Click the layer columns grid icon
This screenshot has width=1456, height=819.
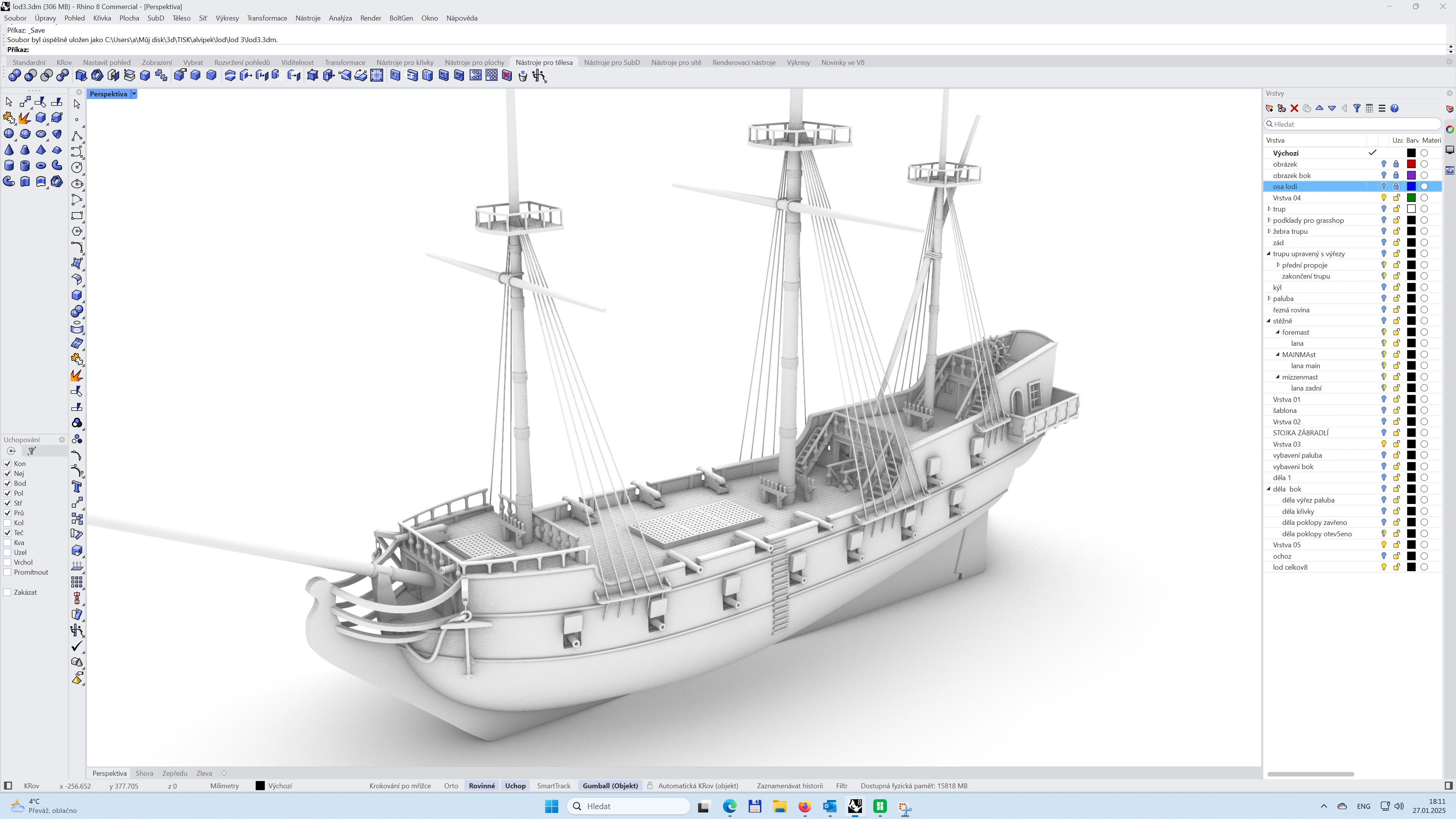(x=1369, y=109)
